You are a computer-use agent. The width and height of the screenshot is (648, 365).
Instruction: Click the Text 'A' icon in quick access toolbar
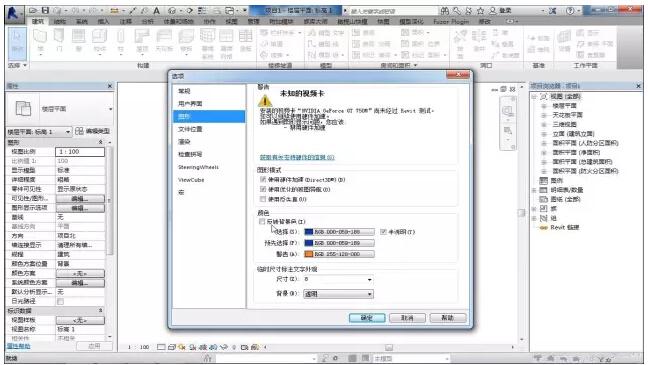click(157, 10)
